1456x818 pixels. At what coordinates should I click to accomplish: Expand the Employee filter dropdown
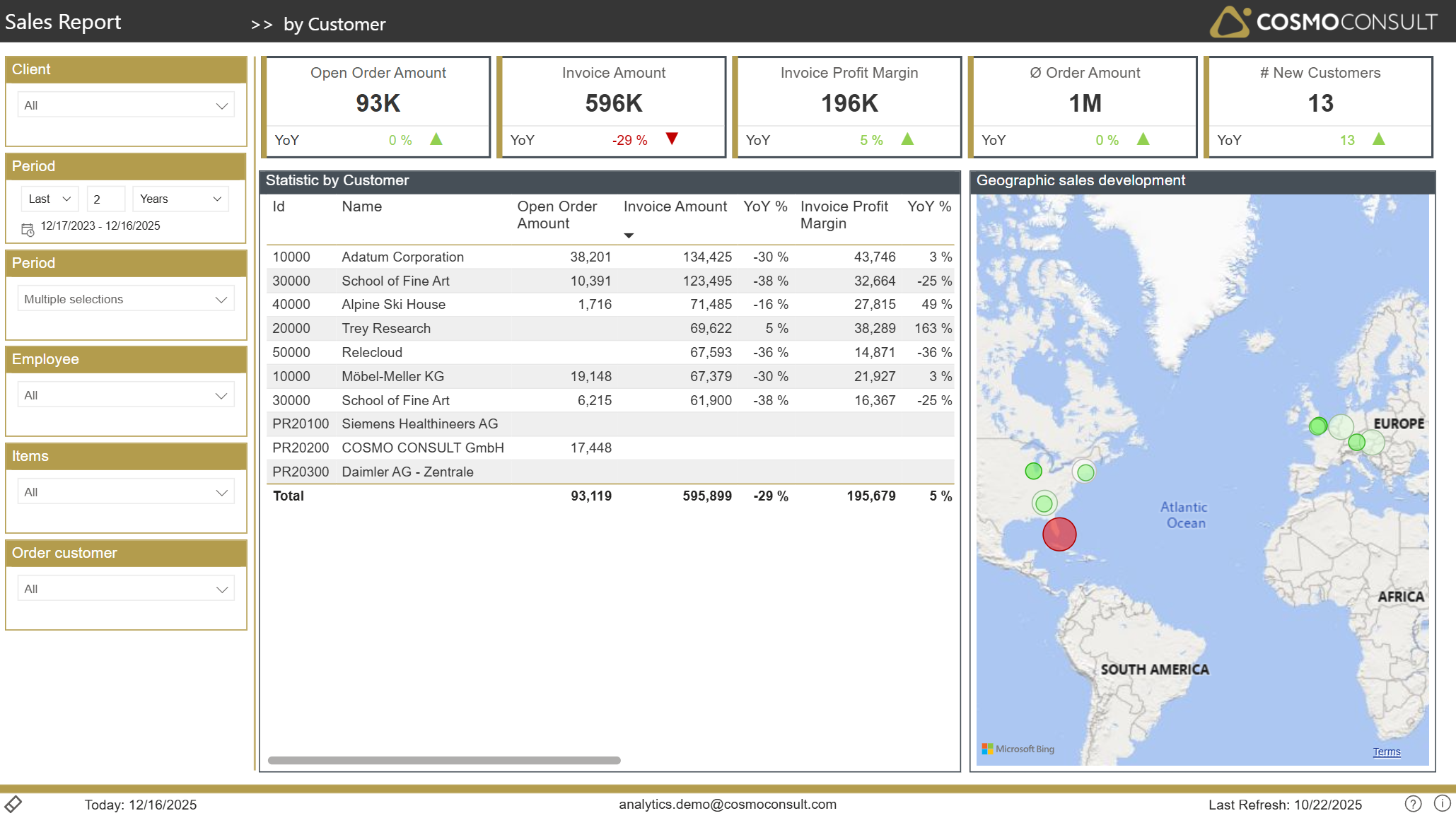pos(126,395)
